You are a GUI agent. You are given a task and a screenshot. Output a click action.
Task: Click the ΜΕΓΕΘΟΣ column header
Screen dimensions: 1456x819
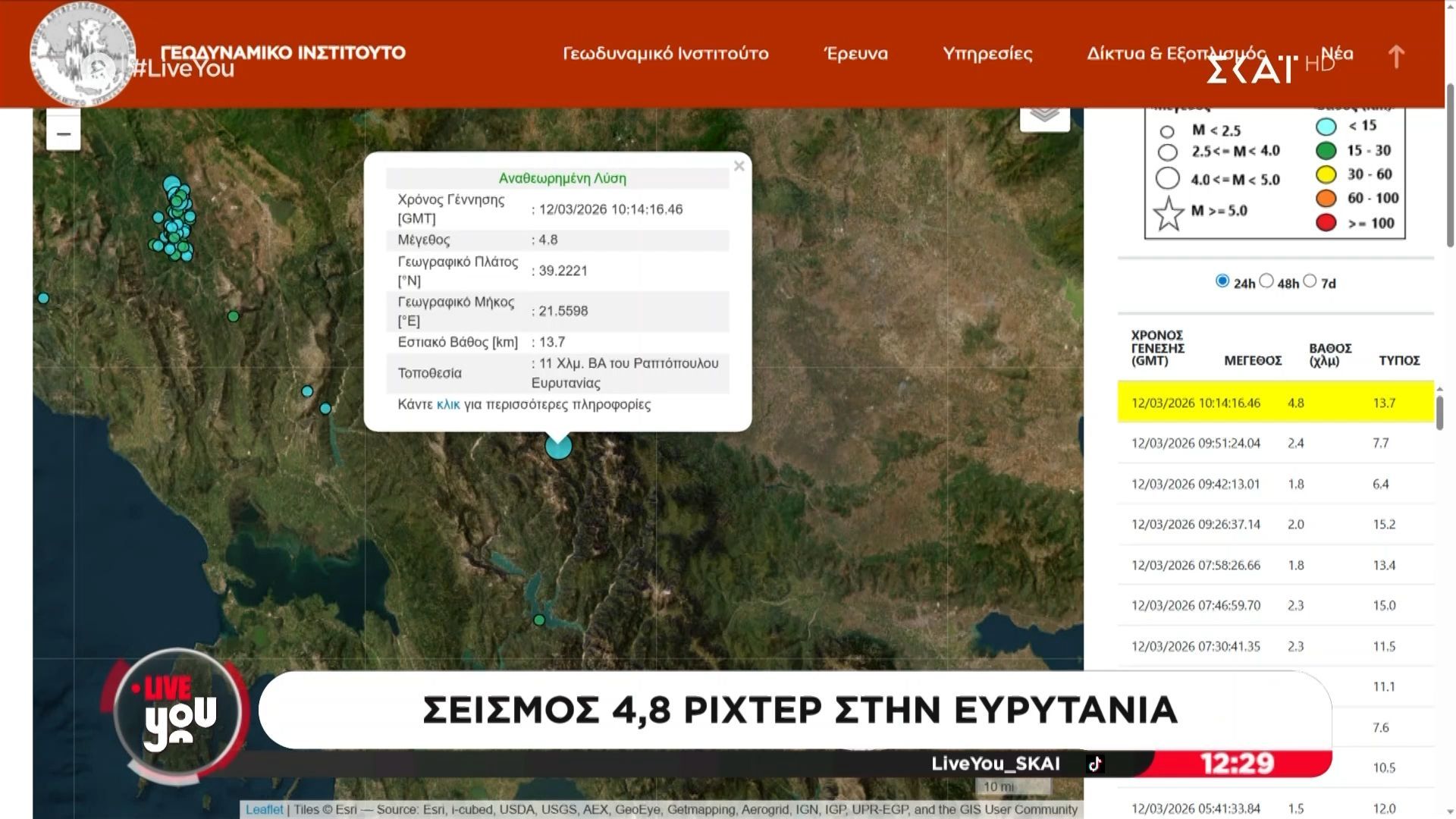click(x=1253, y=361)
